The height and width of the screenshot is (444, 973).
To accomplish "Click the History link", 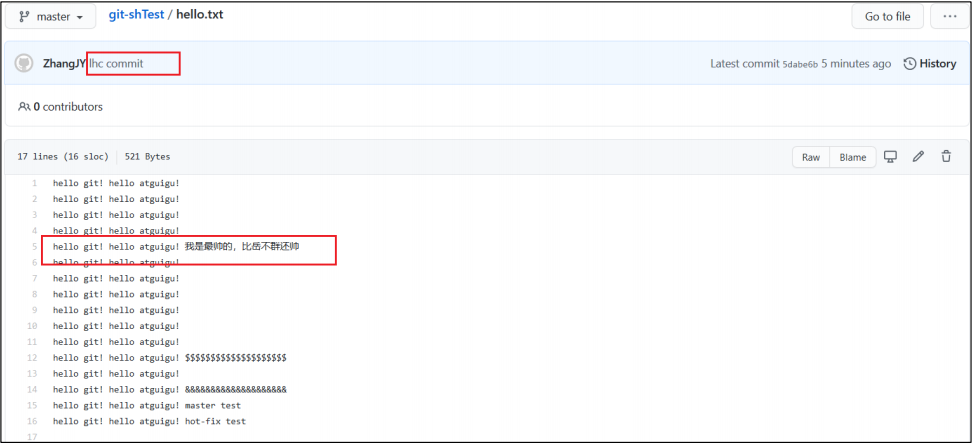I will [x=938, y=63].
